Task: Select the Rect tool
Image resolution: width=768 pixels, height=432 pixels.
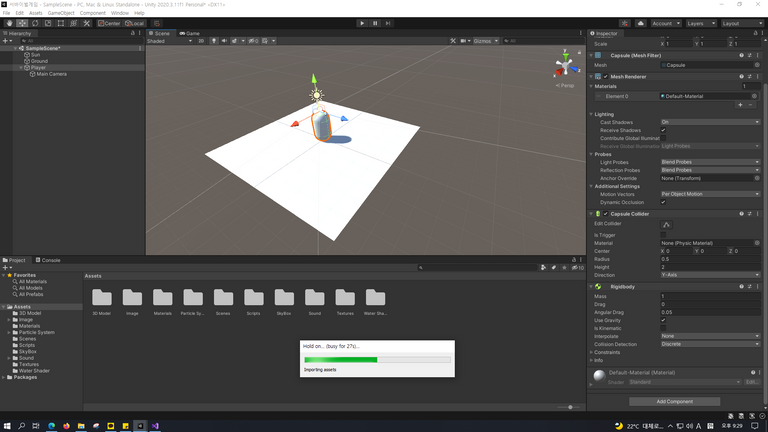Action: point(61,23)
